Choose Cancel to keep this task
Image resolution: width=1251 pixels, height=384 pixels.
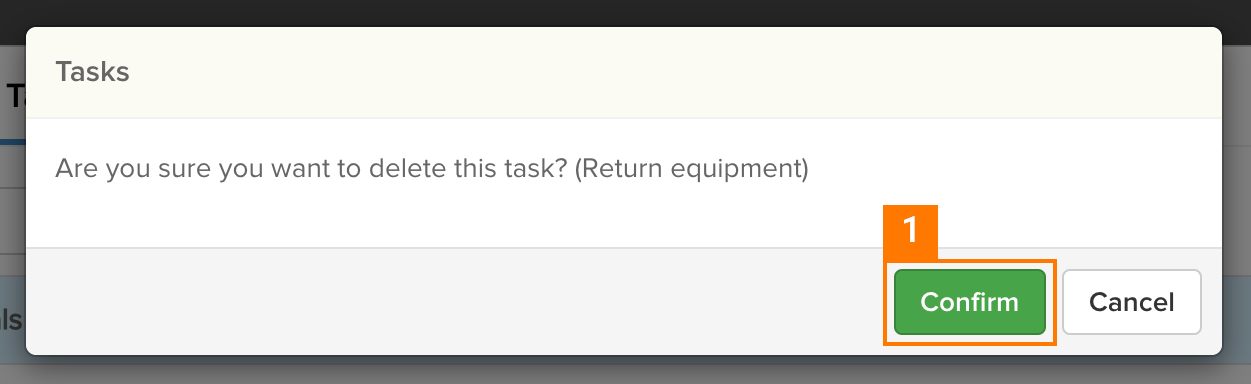coord(1131,301)
